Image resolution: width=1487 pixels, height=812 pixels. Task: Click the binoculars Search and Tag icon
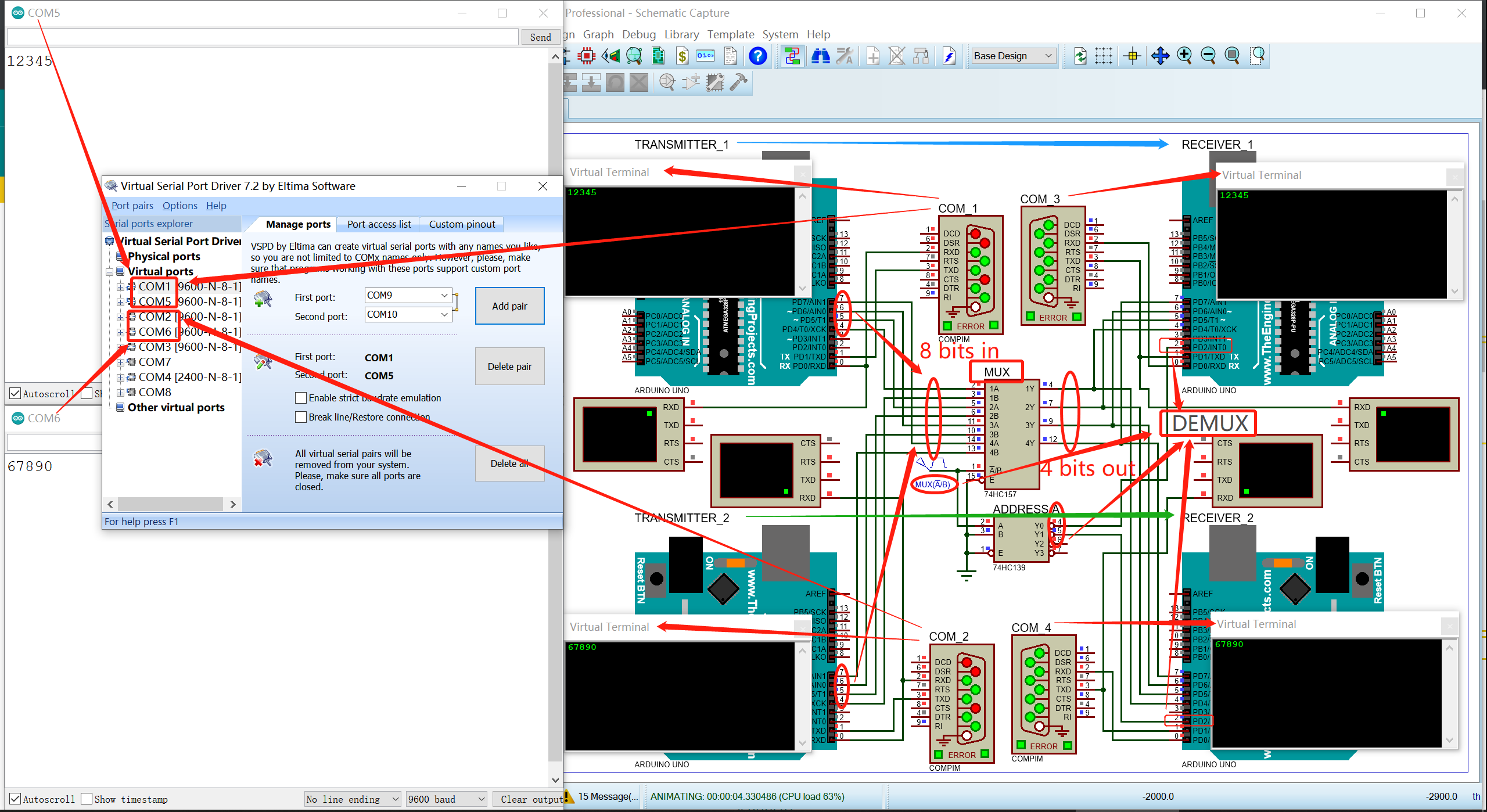point(820,56)
